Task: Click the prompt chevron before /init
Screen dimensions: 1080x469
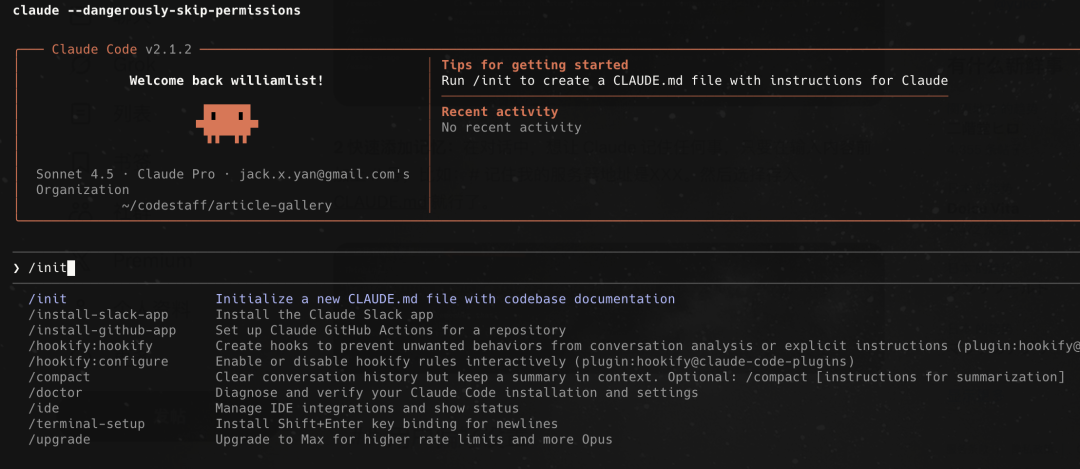Action: coord(17,268)
